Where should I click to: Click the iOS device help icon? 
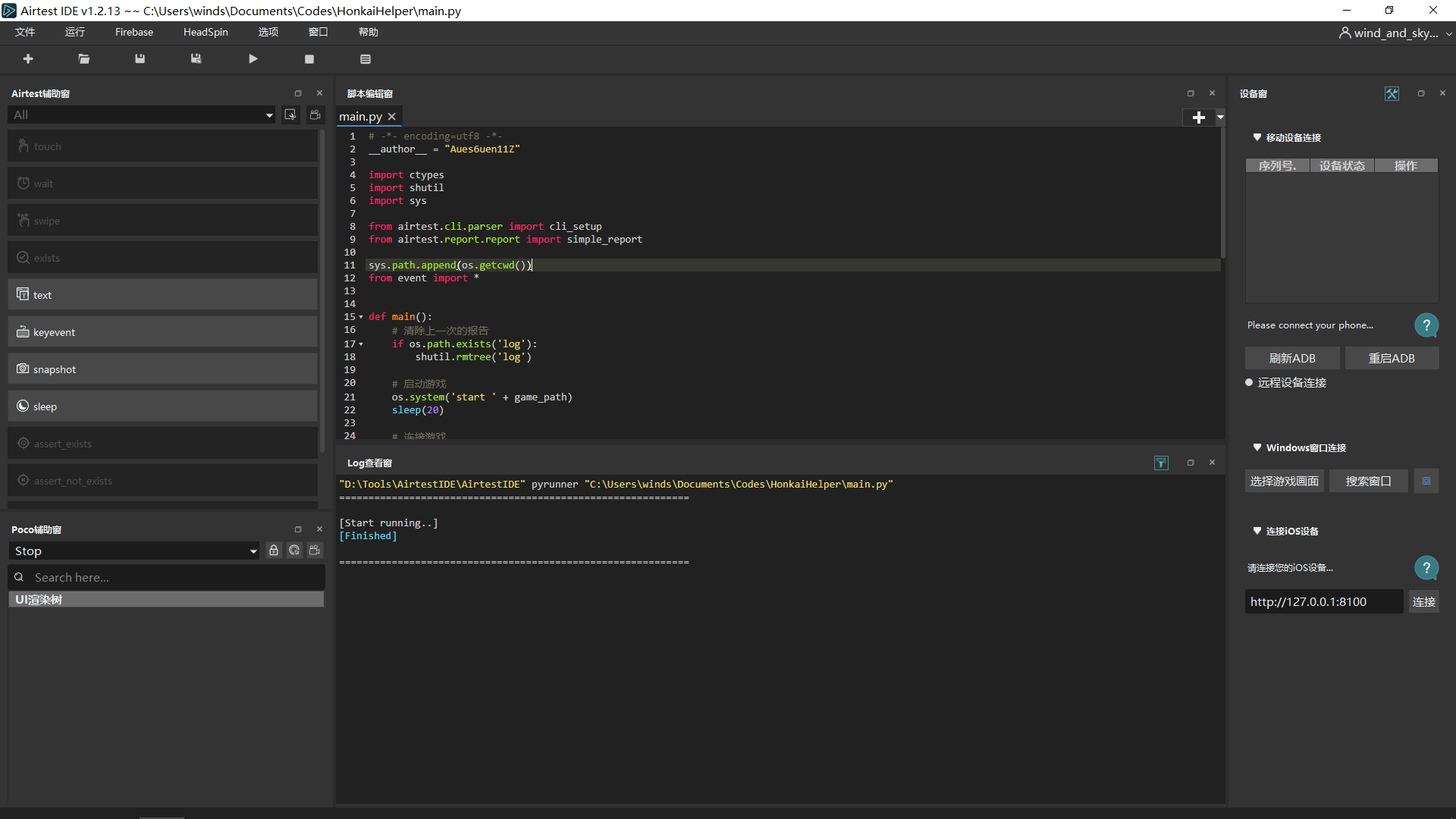(1426, 568)
